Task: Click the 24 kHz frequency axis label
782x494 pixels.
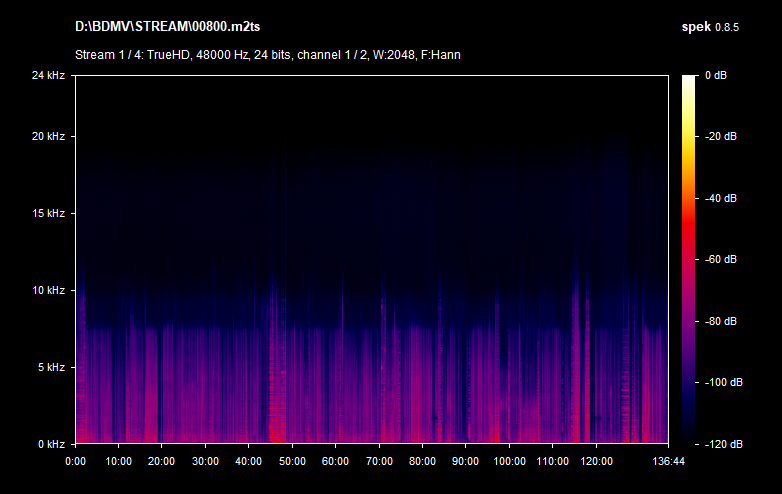Action: [x=48, y=75]
